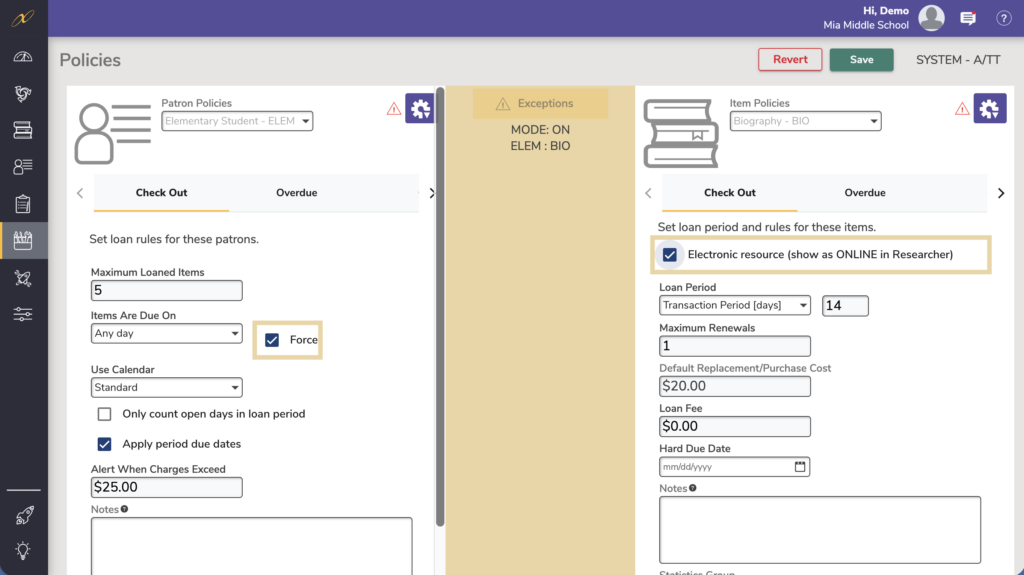Expand the Items Are Due On dropdown

coord(166,333)
